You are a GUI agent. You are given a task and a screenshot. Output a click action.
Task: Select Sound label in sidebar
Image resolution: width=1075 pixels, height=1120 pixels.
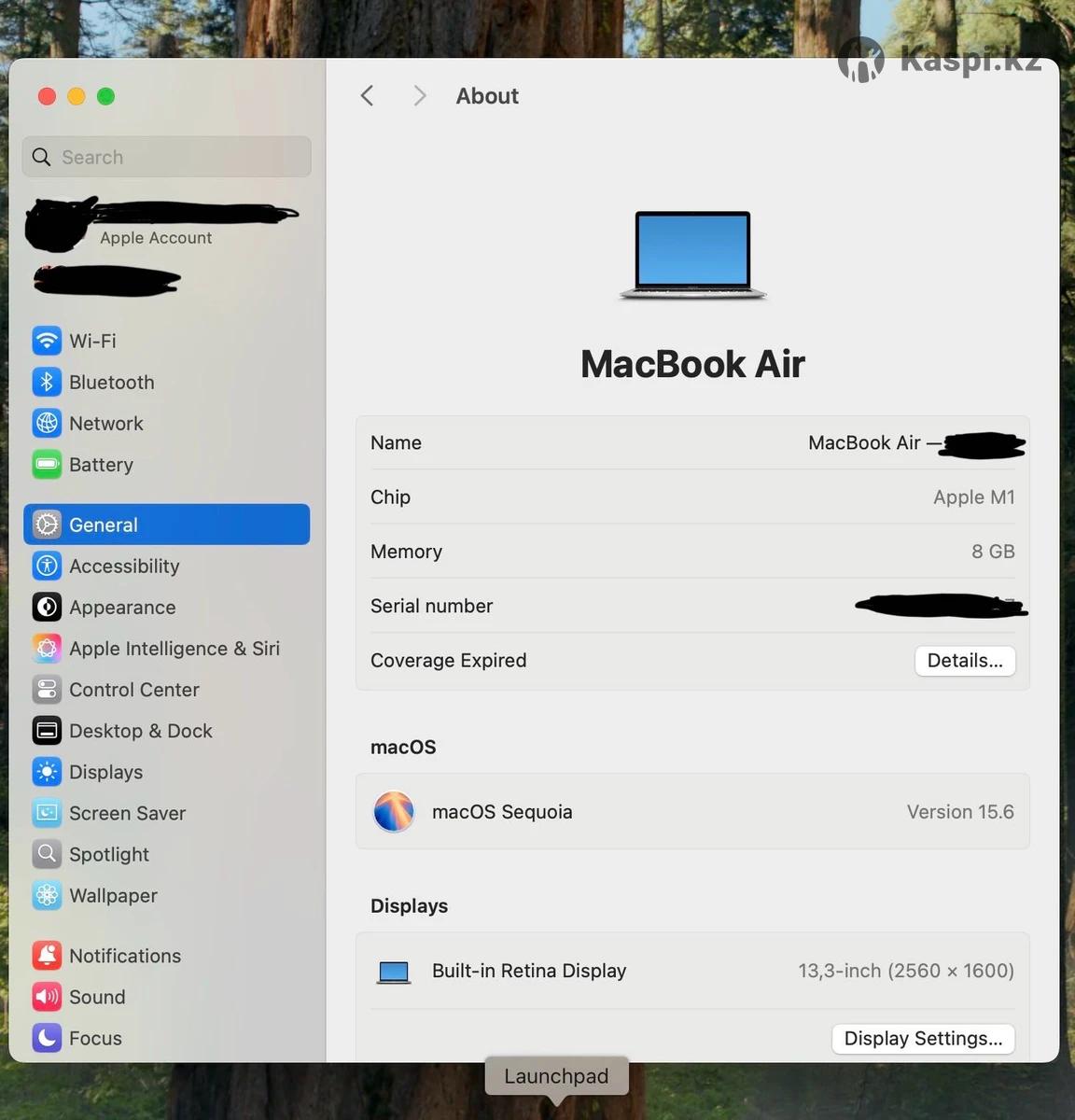[x=97, y=997]
